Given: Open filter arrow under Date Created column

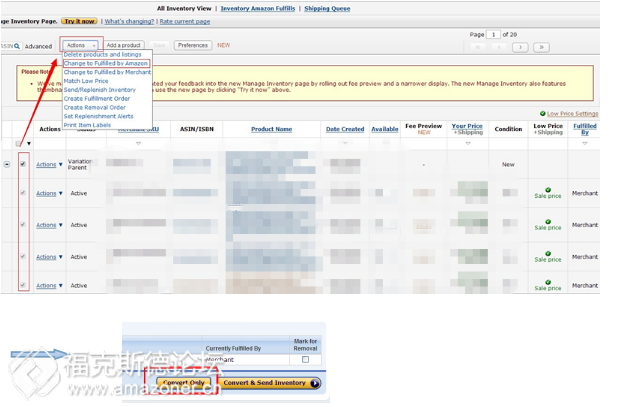Looking at the screenshot, I should 345,143.
